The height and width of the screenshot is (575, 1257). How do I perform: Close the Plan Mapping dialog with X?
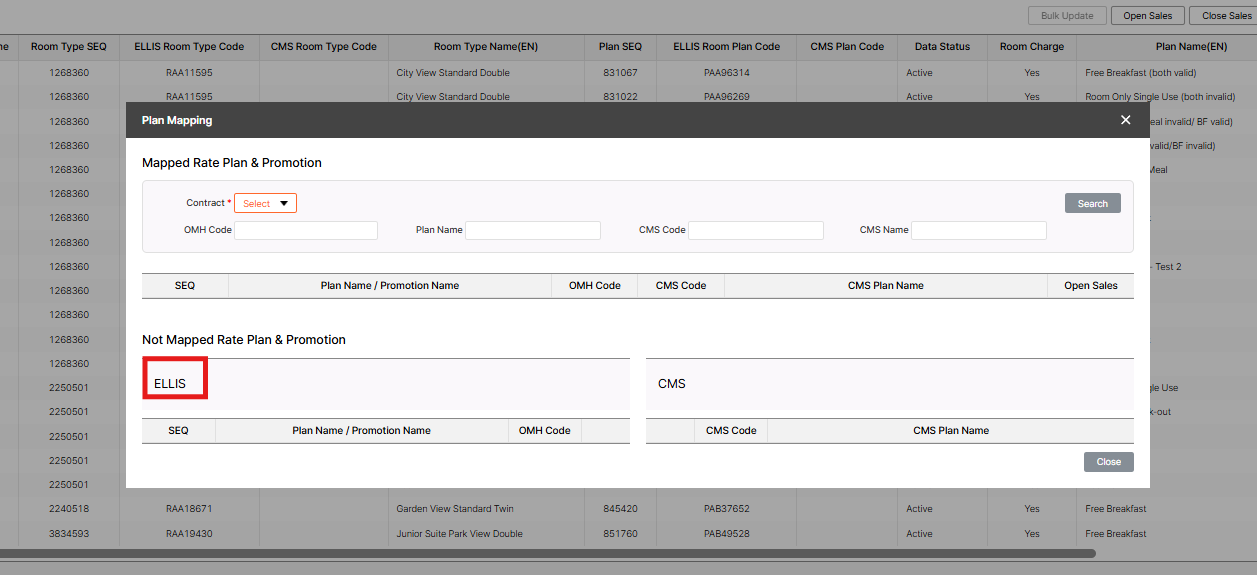point(1125,120)
